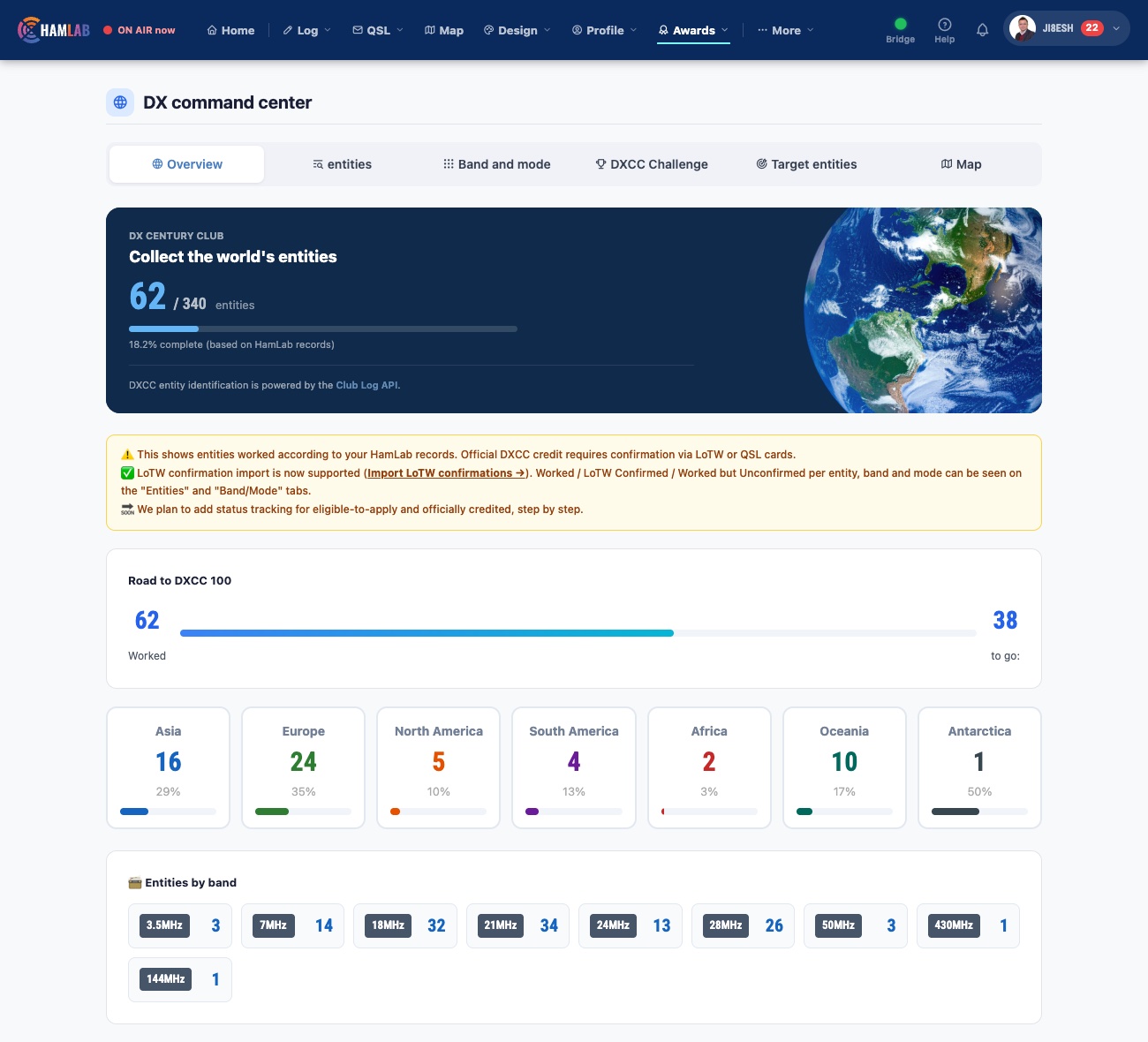Switch to the entities tab
1148x1042 pixels.
tap(342, 164)
